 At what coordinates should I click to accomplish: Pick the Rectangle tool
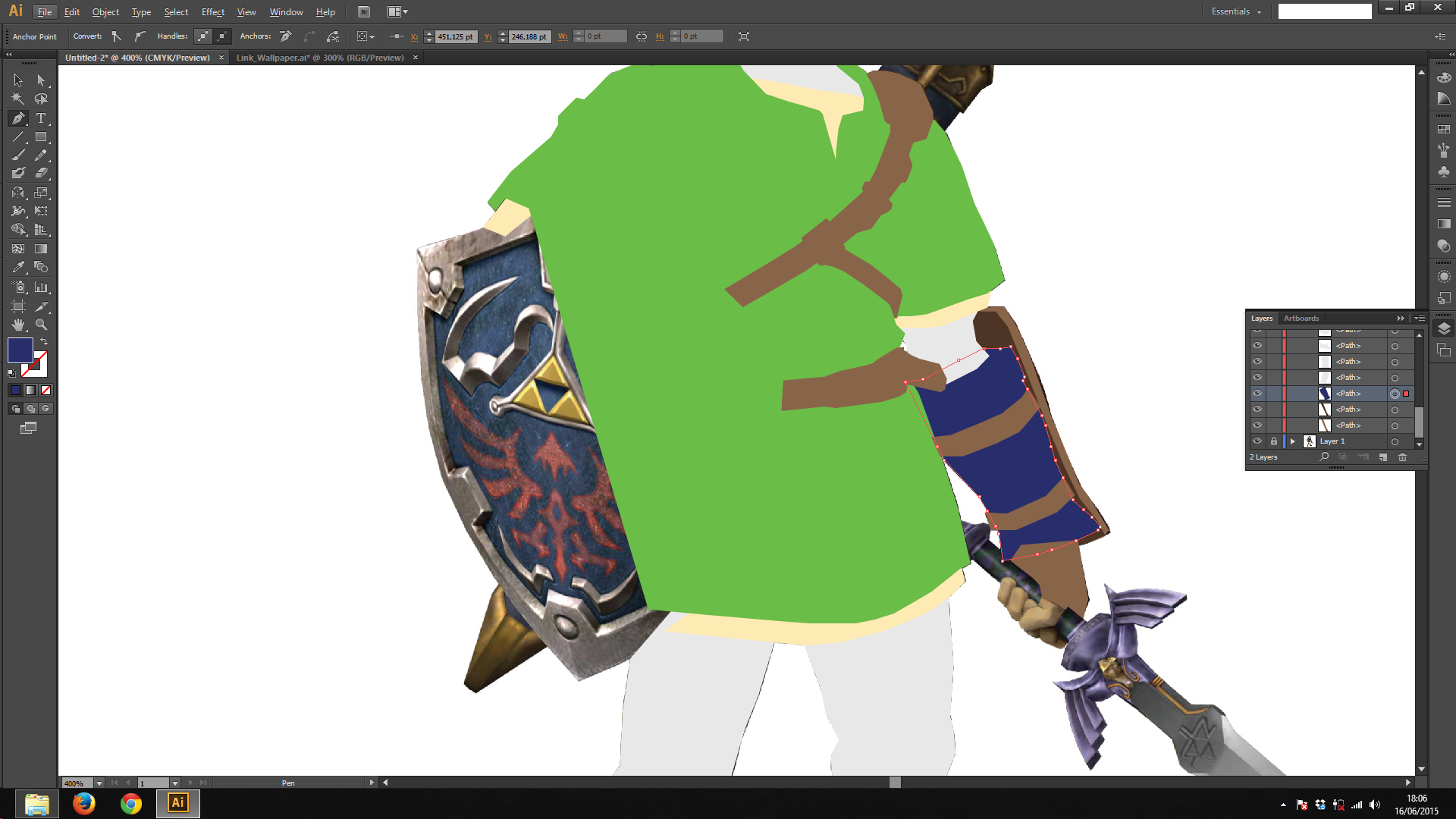[x=41, y=137]
